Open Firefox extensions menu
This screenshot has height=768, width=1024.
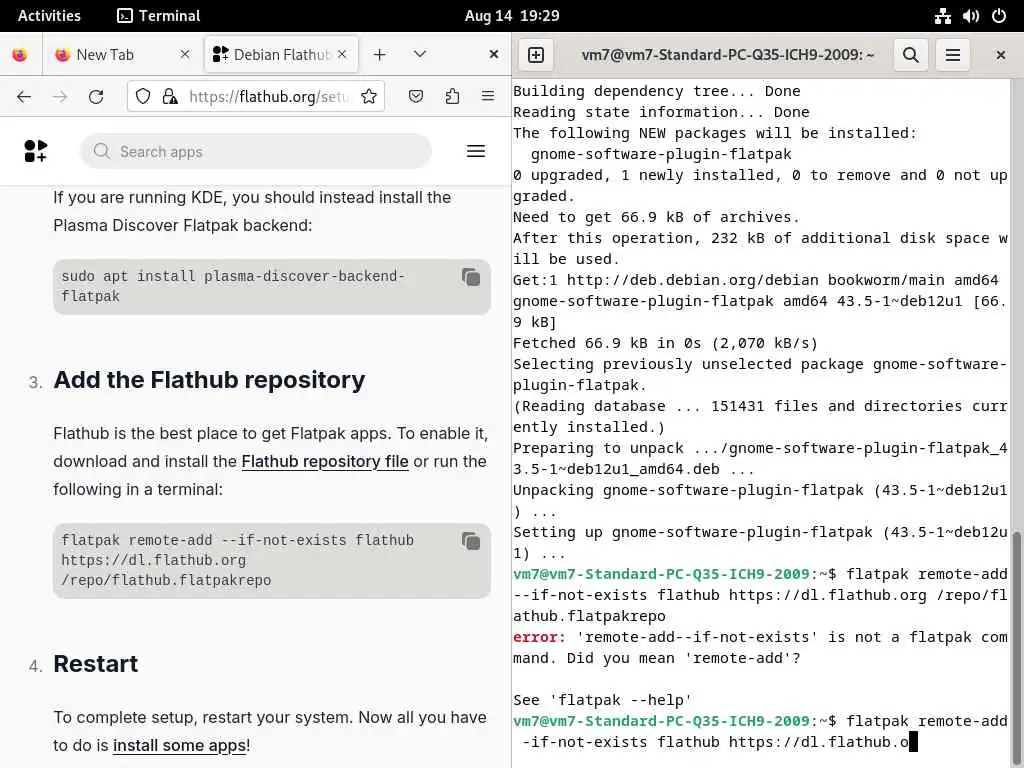(452, 97)
